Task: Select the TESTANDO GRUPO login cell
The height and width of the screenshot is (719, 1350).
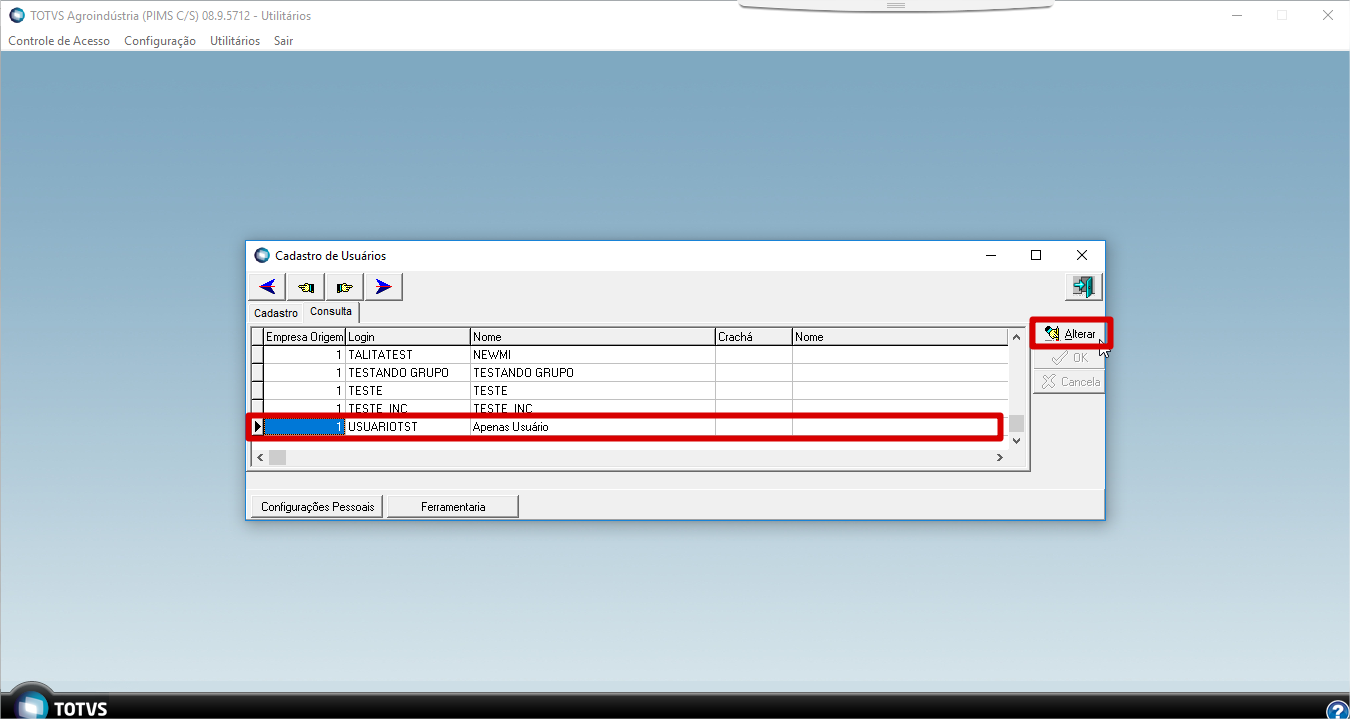Action: [408, 373]
